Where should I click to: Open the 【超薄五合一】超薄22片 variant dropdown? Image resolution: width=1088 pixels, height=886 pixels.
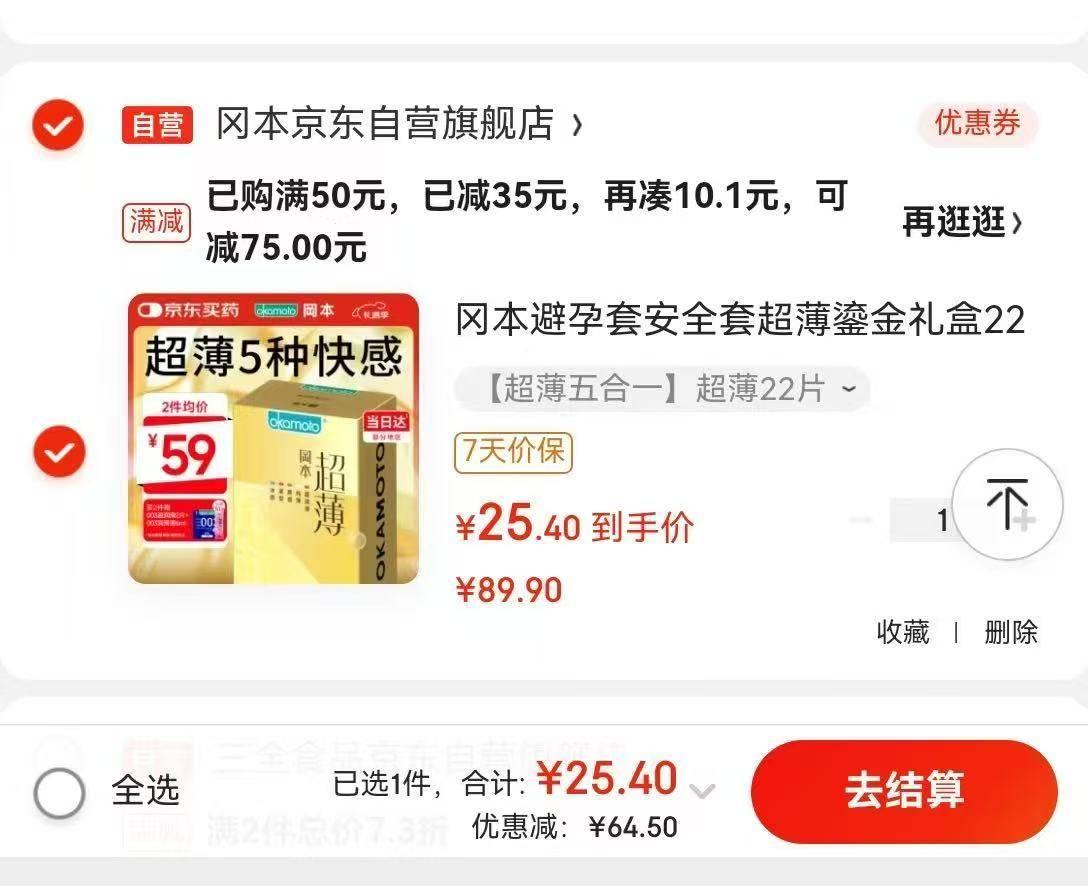(x=662, y=389)
